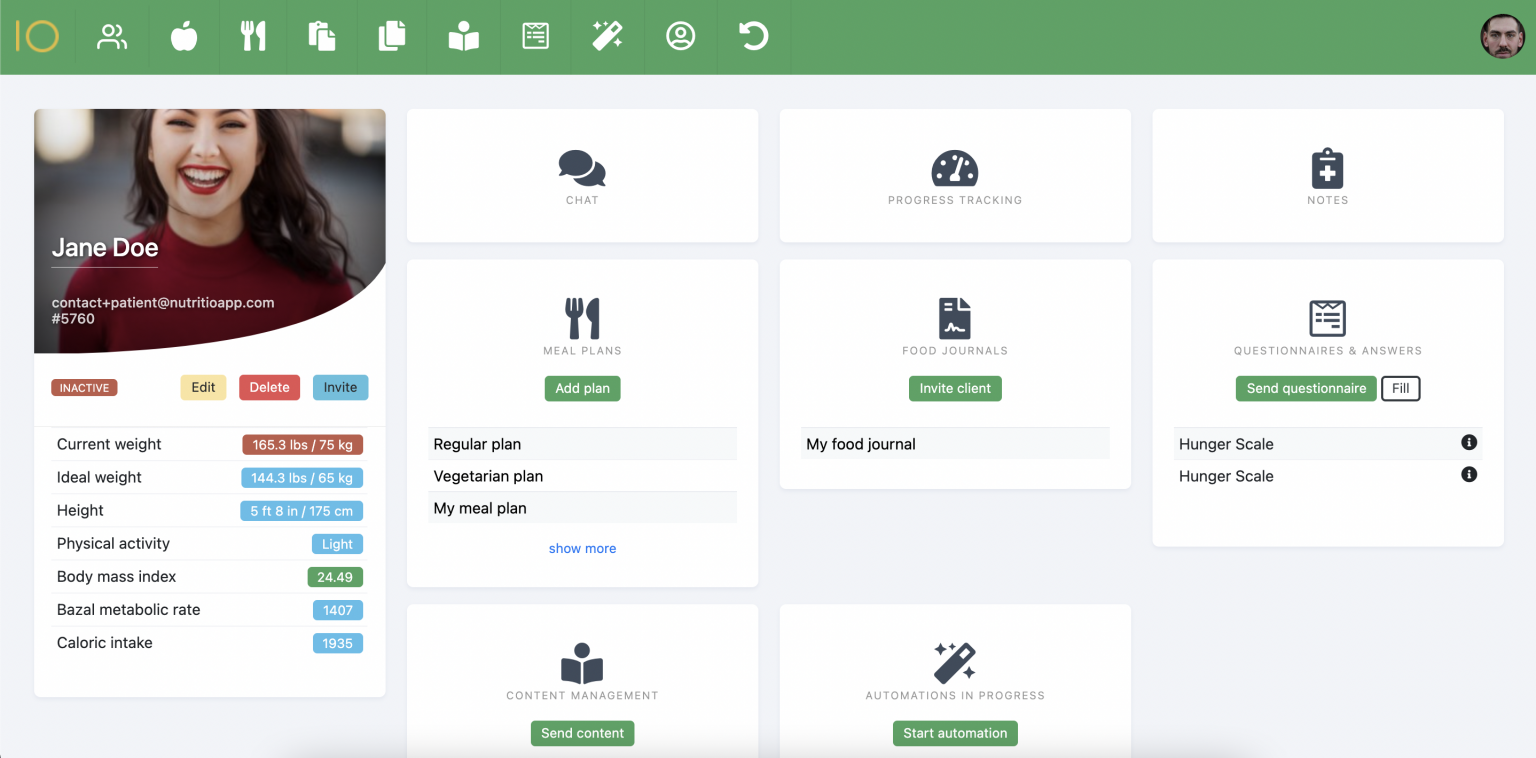Invite client to the food journal
1536x758 pixels.
[x=955, y=388]
